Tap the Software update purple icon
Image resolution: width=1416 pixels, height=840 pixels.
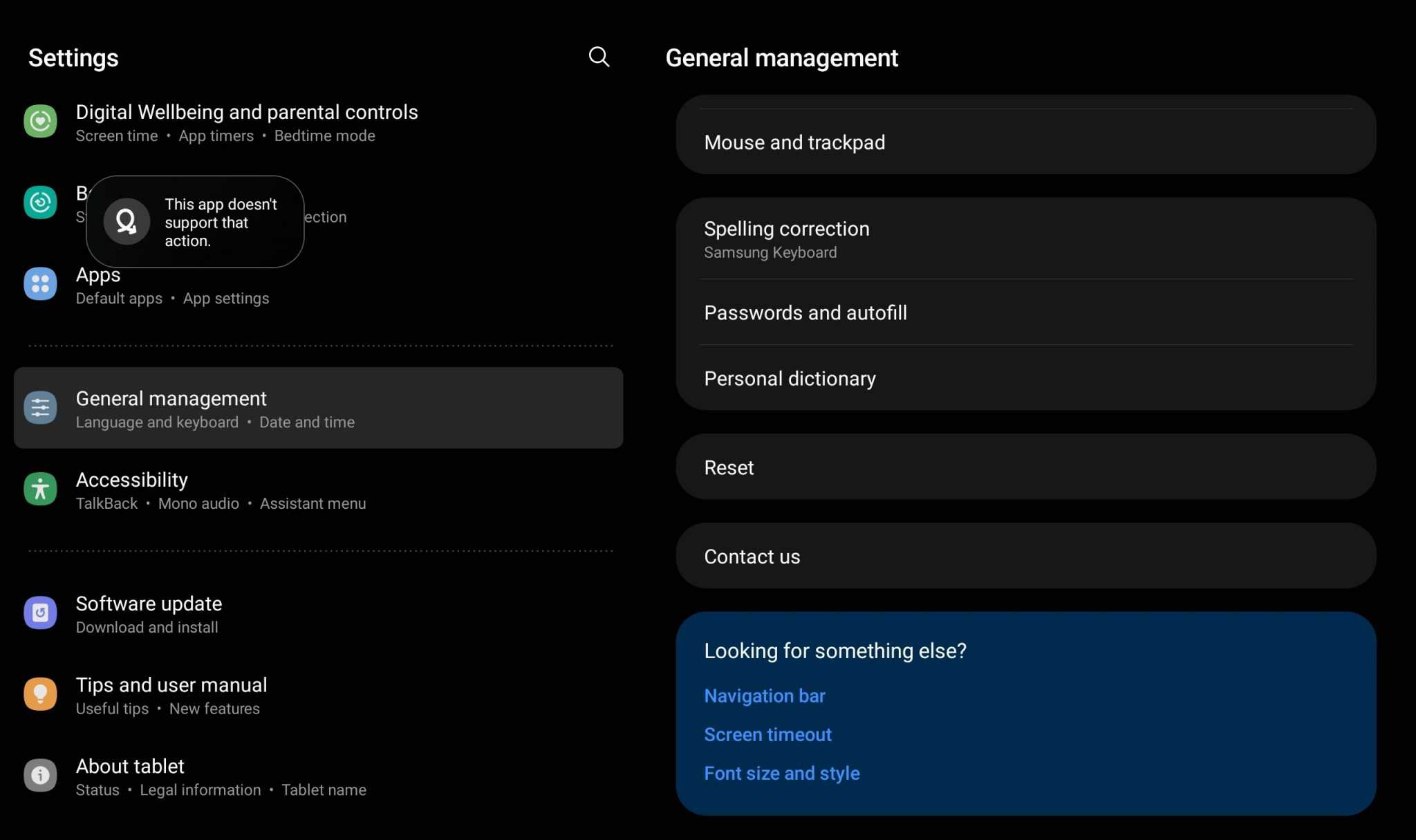(40, 613)
